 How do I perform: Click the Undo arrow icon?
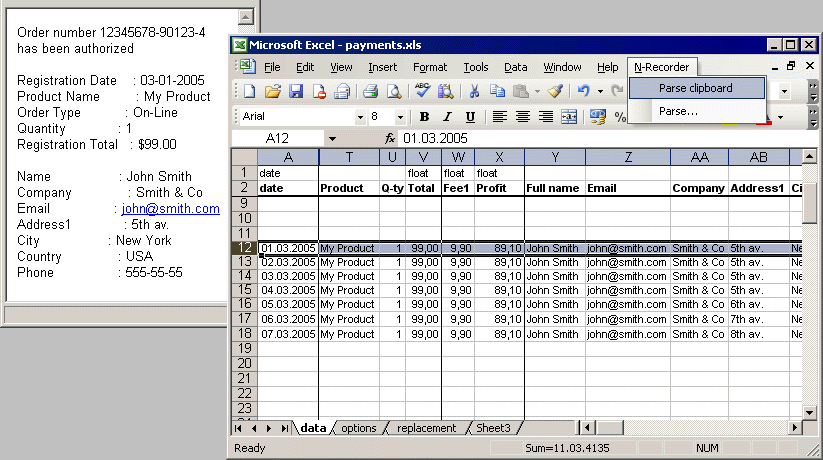pos(583,91)
